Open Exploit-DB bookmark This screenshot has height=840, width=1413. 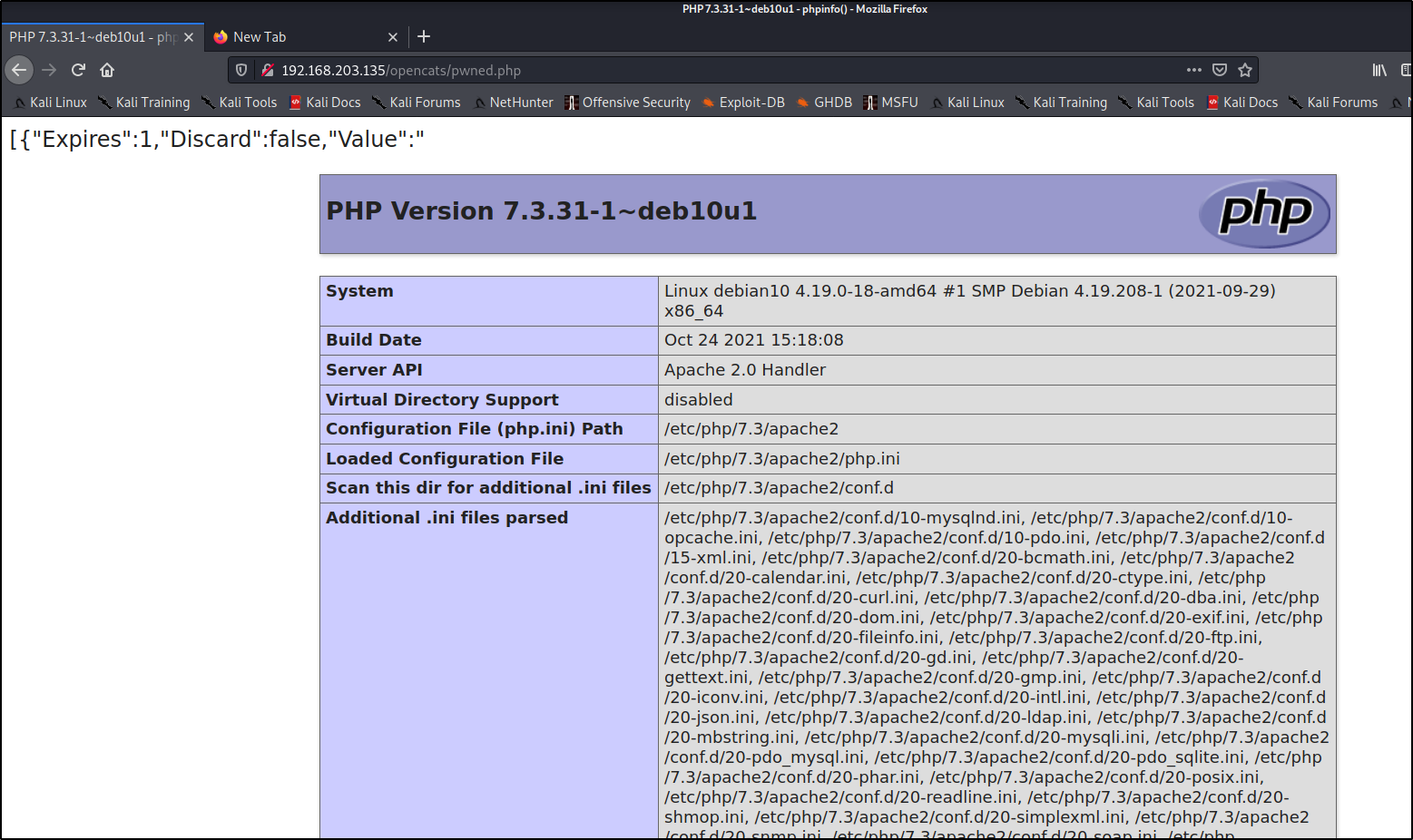(x=744, y=103)
